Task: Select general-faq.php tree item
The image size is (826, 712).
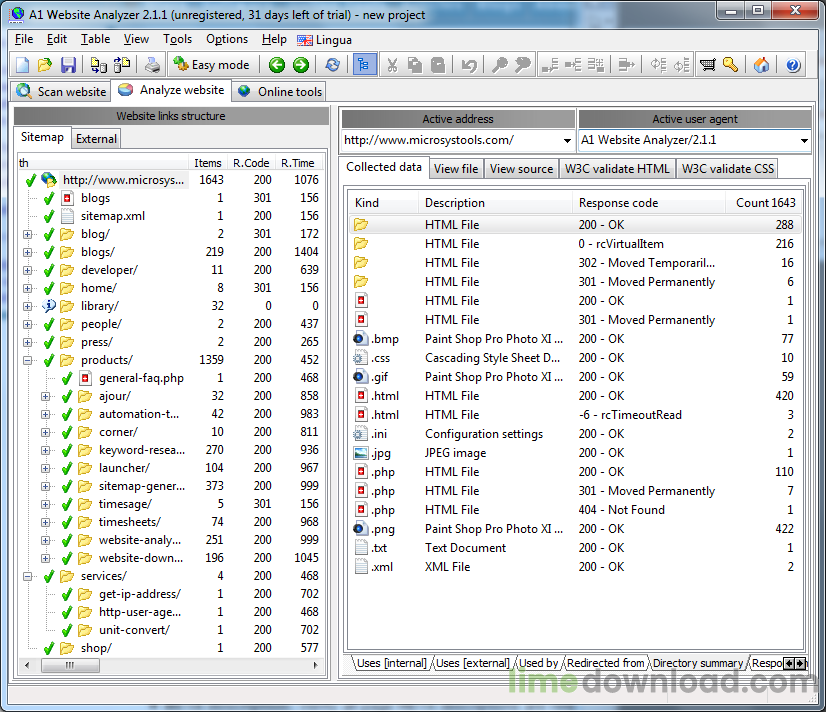Action: pos(141,378)
